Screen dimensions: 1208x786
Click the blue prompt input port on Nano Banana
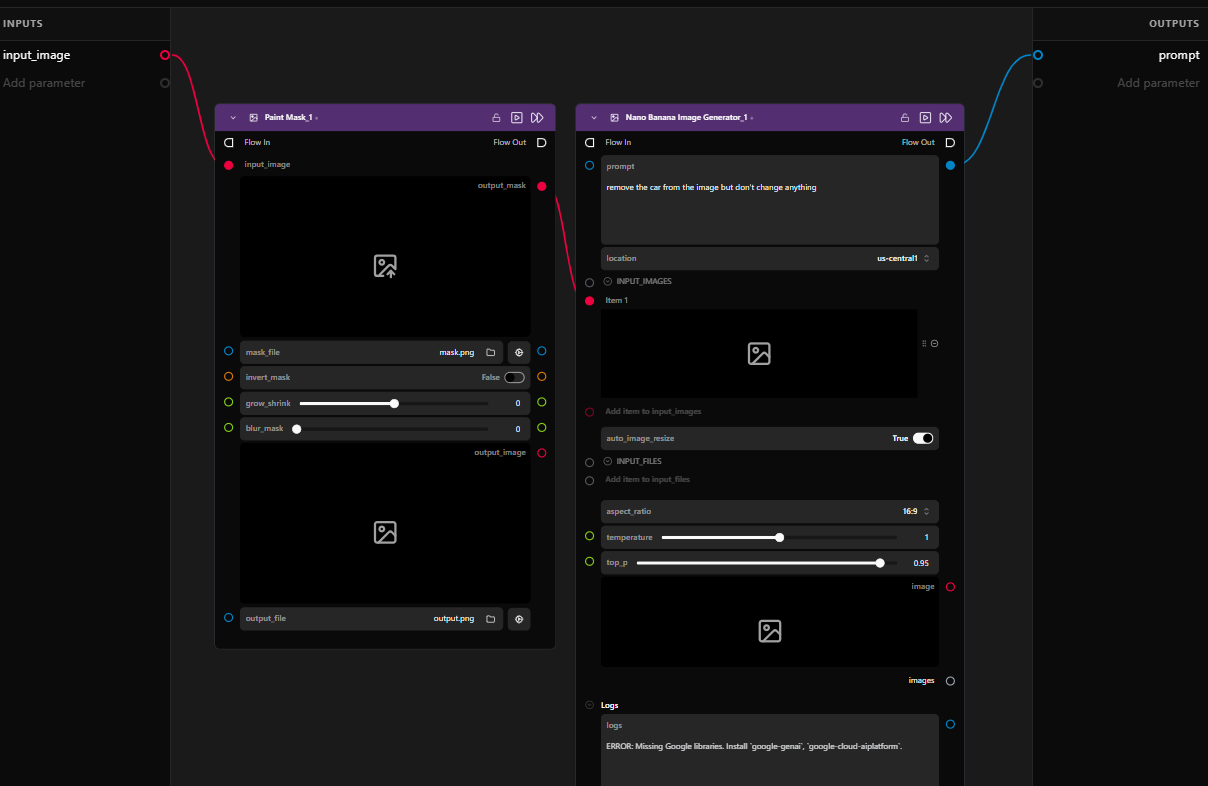pyautogui.click(x=590, y=165)
